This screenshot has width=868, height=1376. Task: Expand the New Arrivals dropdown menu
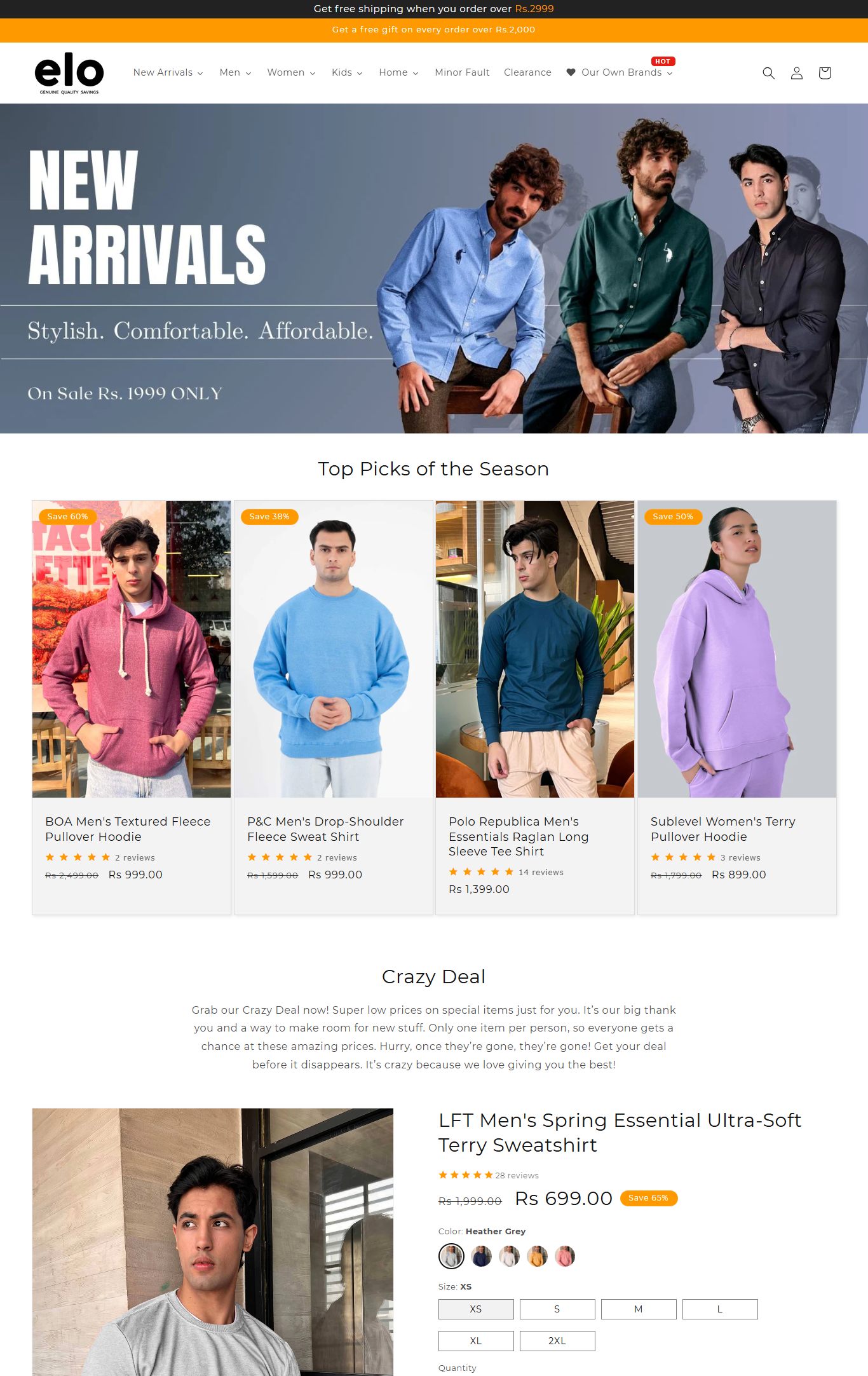pos(168,72)
